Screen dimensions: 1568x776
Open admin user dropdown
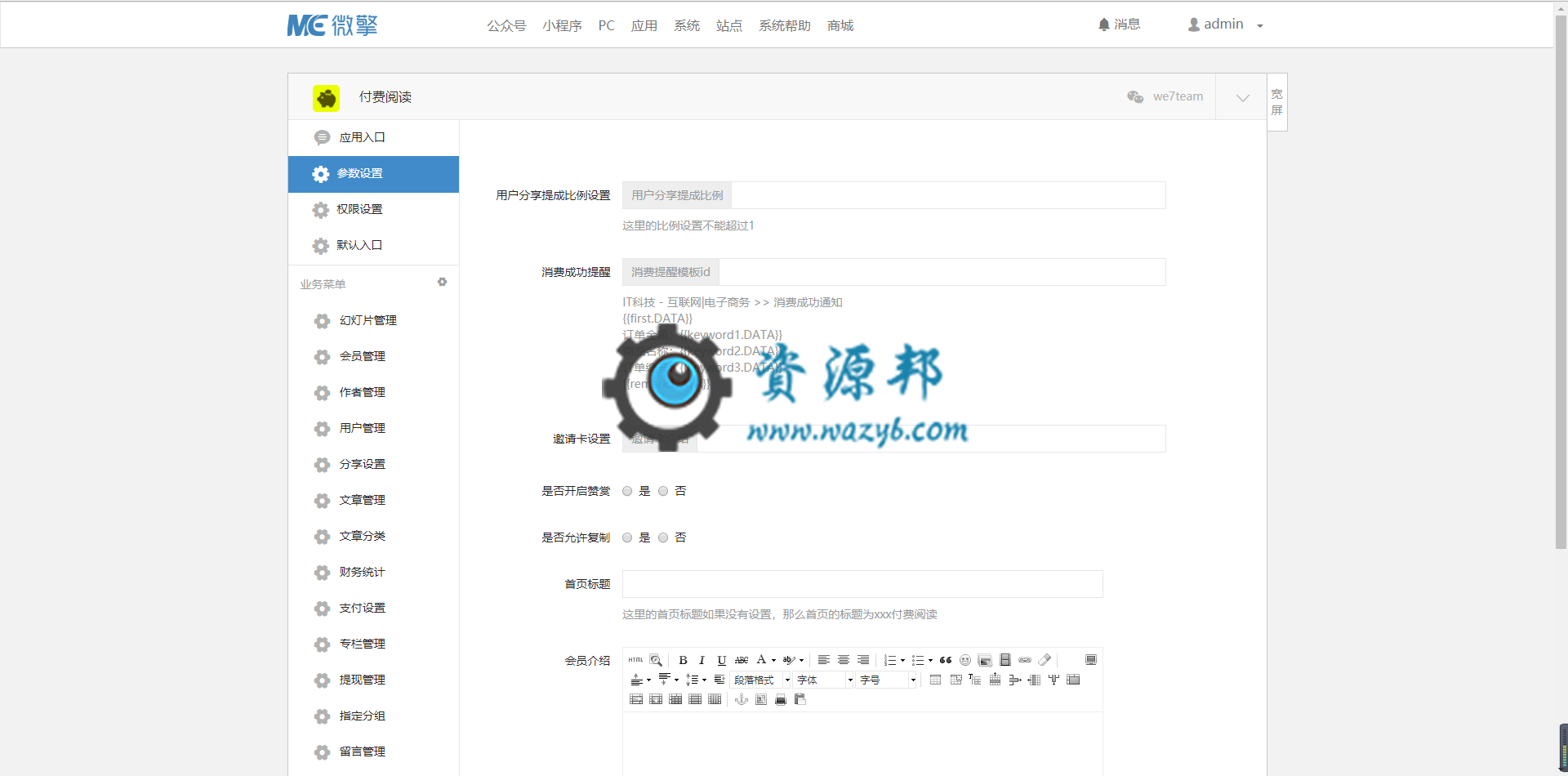pos(1225,25)
